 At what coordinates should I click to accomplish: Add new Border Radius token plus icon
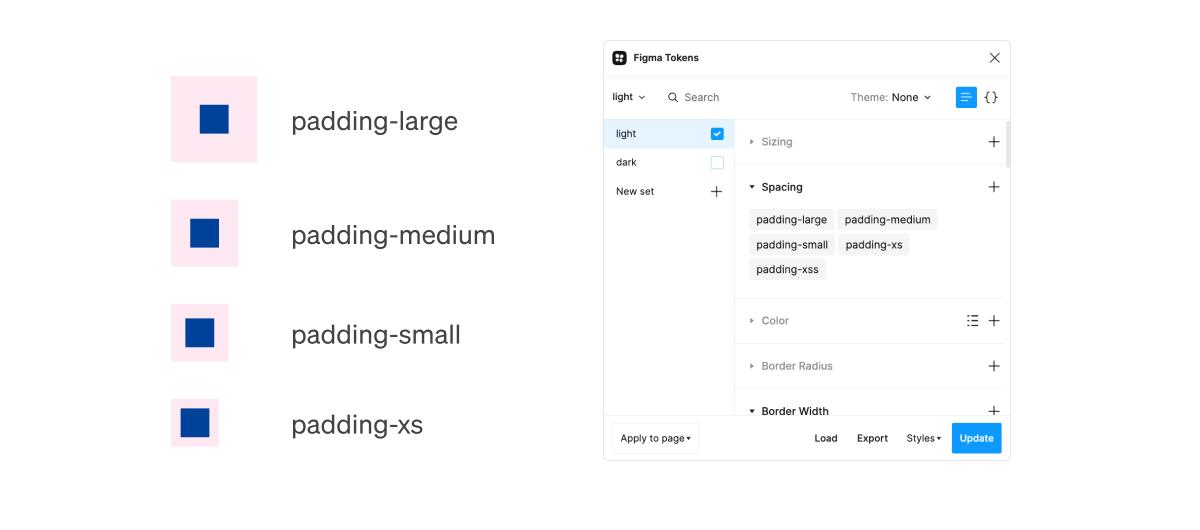pyautogui.click(x=994, y=366)
